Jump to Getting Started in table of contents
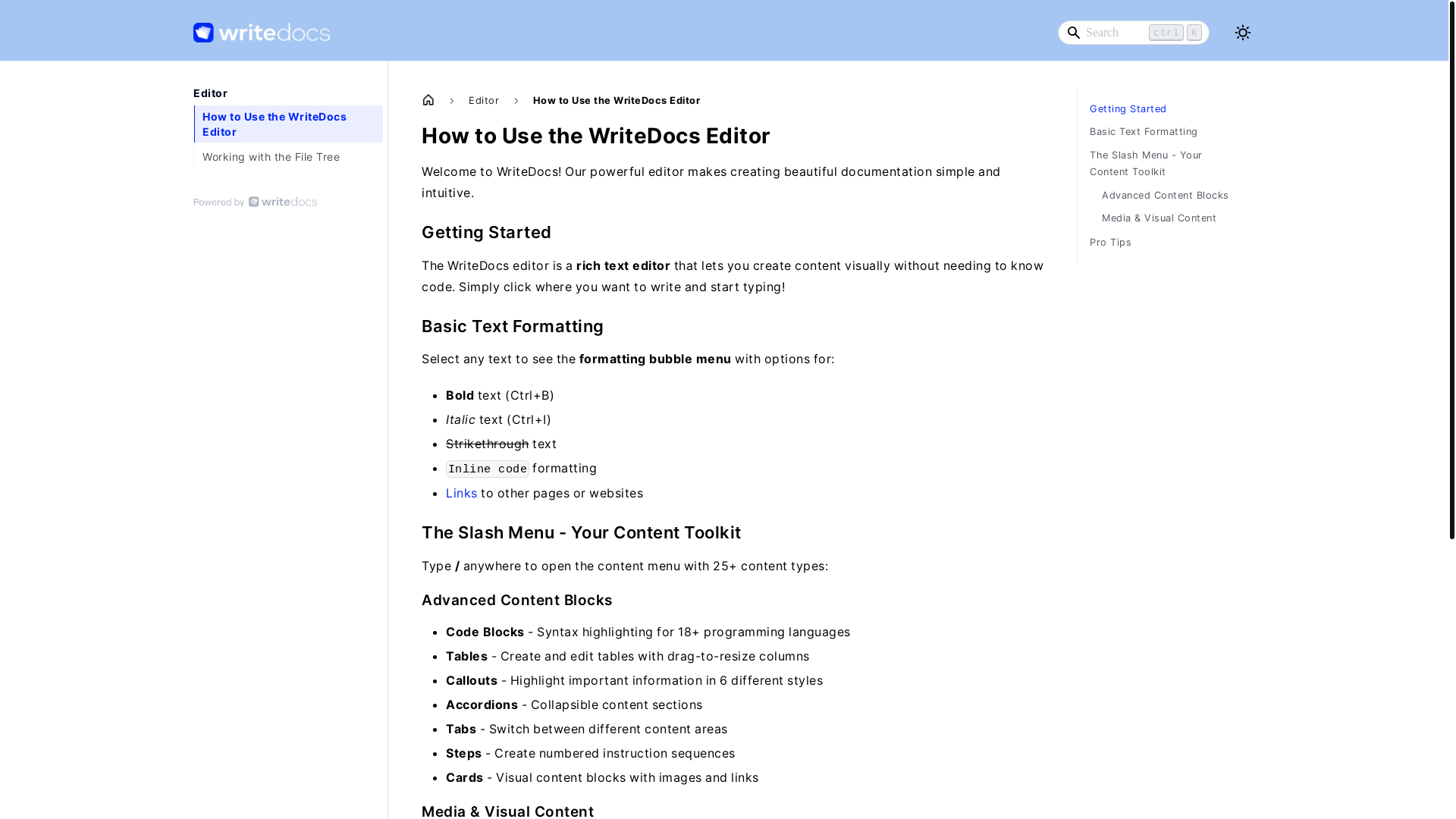This screenshot has width=1456, height=819. point(1128,108)
